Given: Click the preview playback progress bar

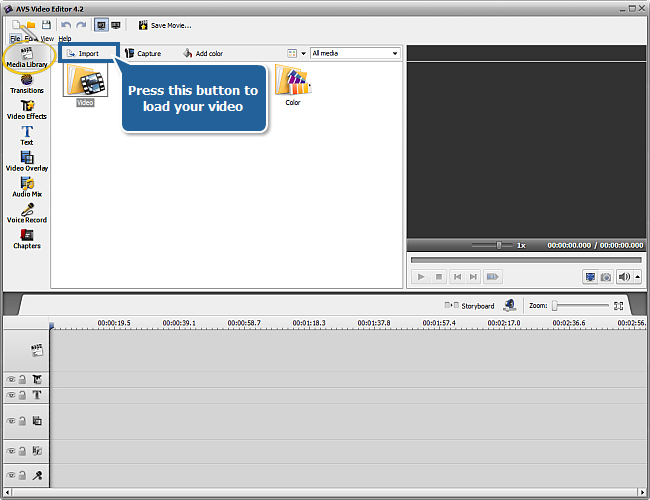Looking at the screenshot, I should coord(526,260).
